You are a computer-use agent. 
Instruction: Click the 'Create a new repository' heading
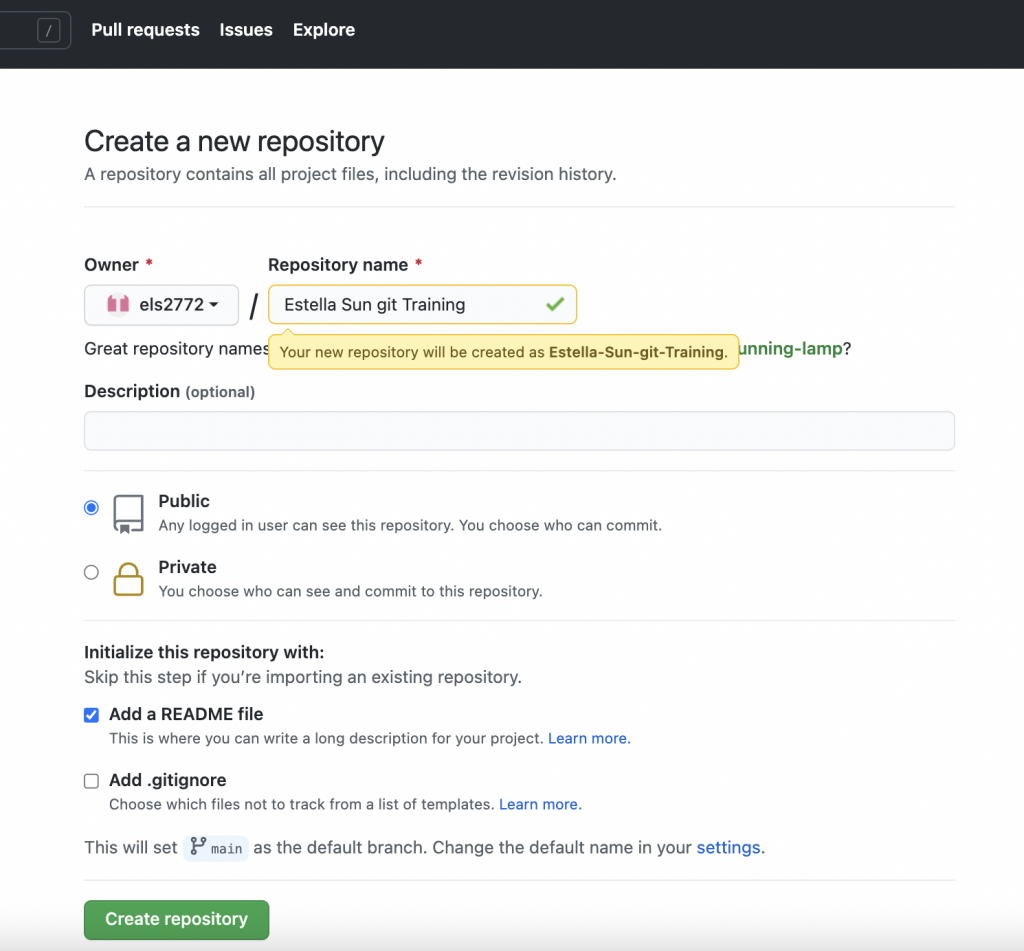tap(234, 141)
